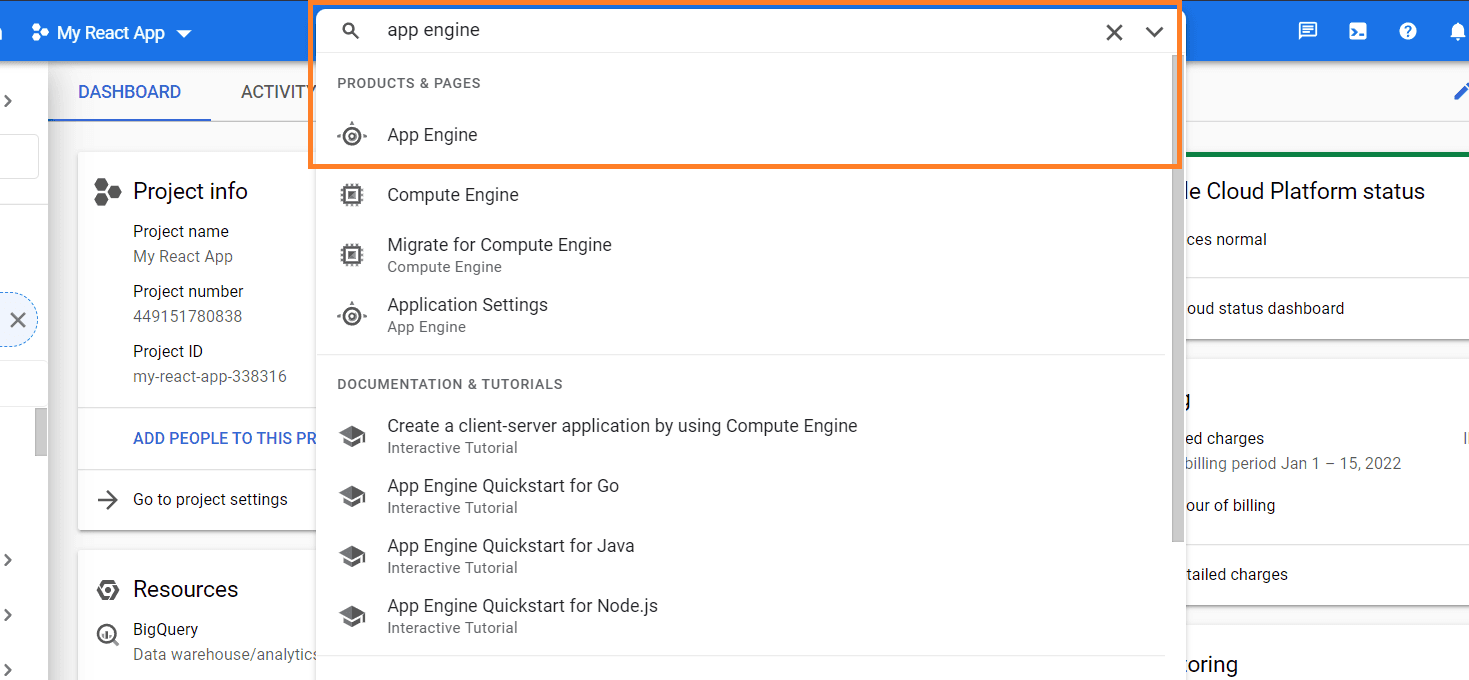
Task: Select App Engine search result
Action: pos(741,135)
